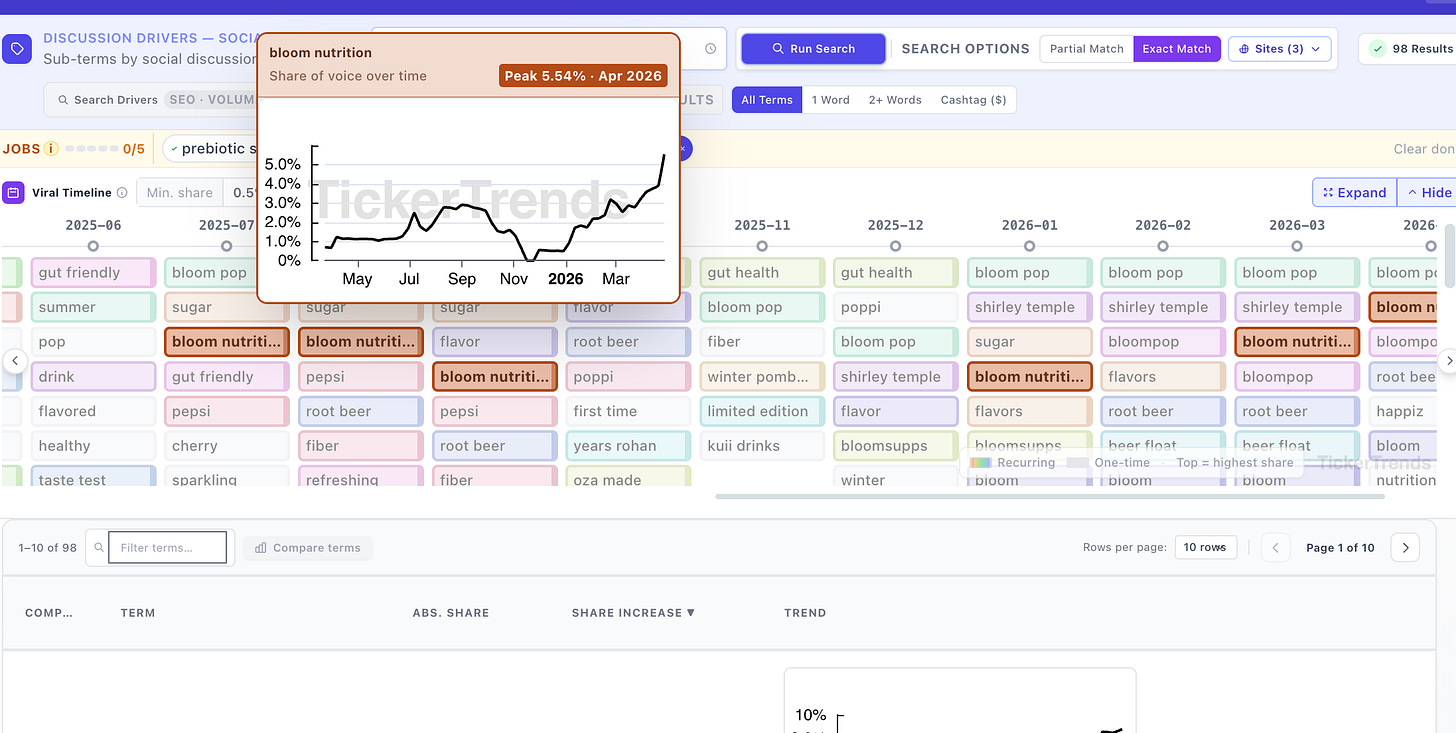Dismiss the job chip with its x button

point(682,149)
